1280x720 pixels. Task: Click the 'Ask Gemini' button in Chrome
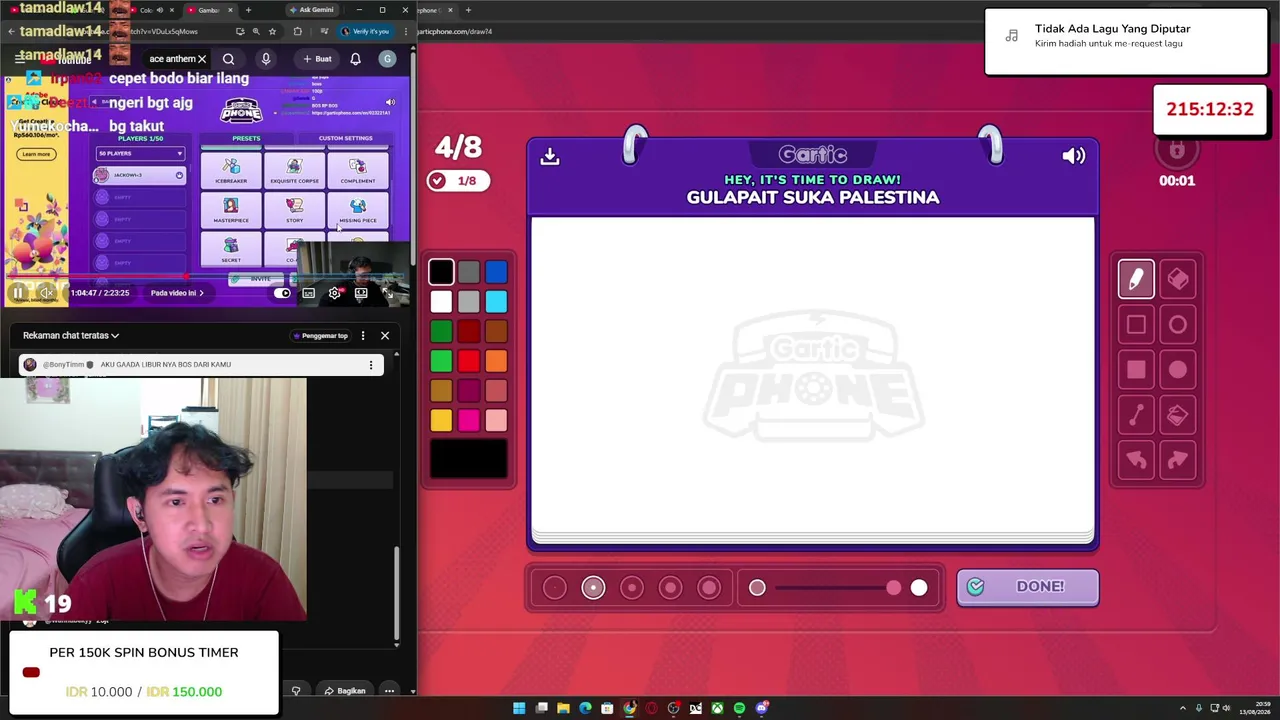pyautogui.click(x=311, y=10)
